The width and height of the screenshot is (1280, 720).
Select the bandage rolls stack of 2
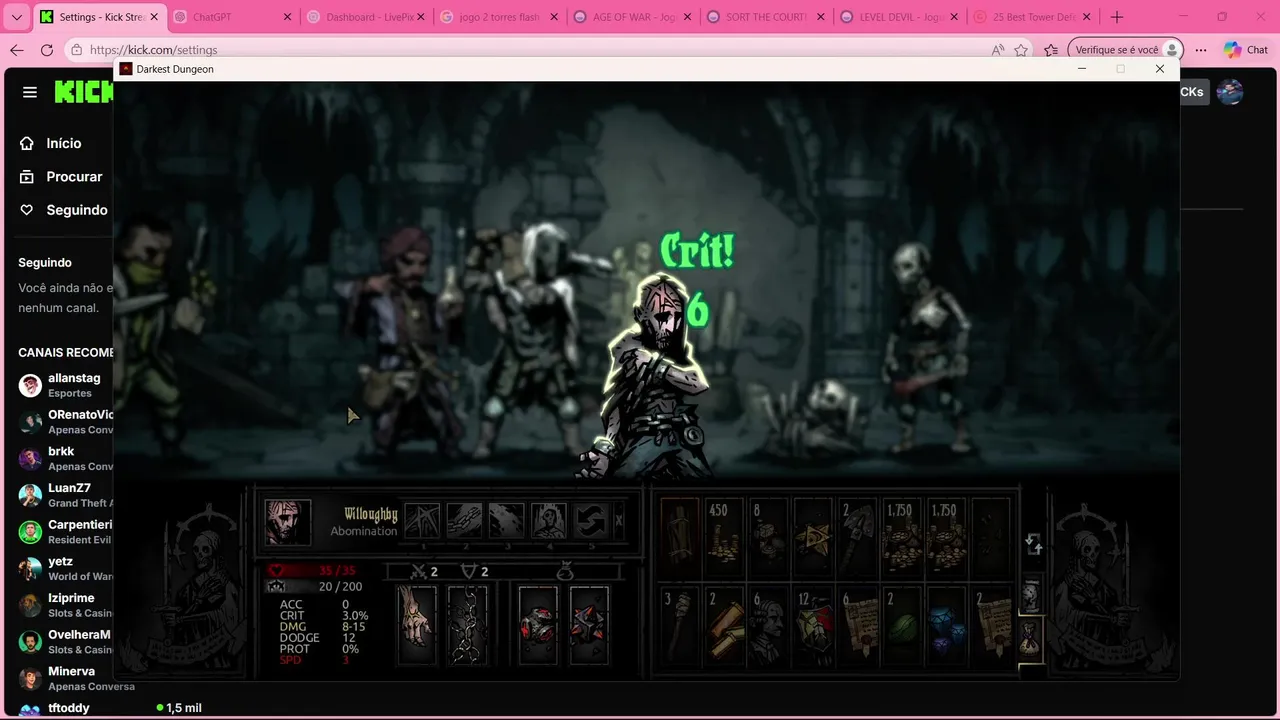tap(725, 626)
